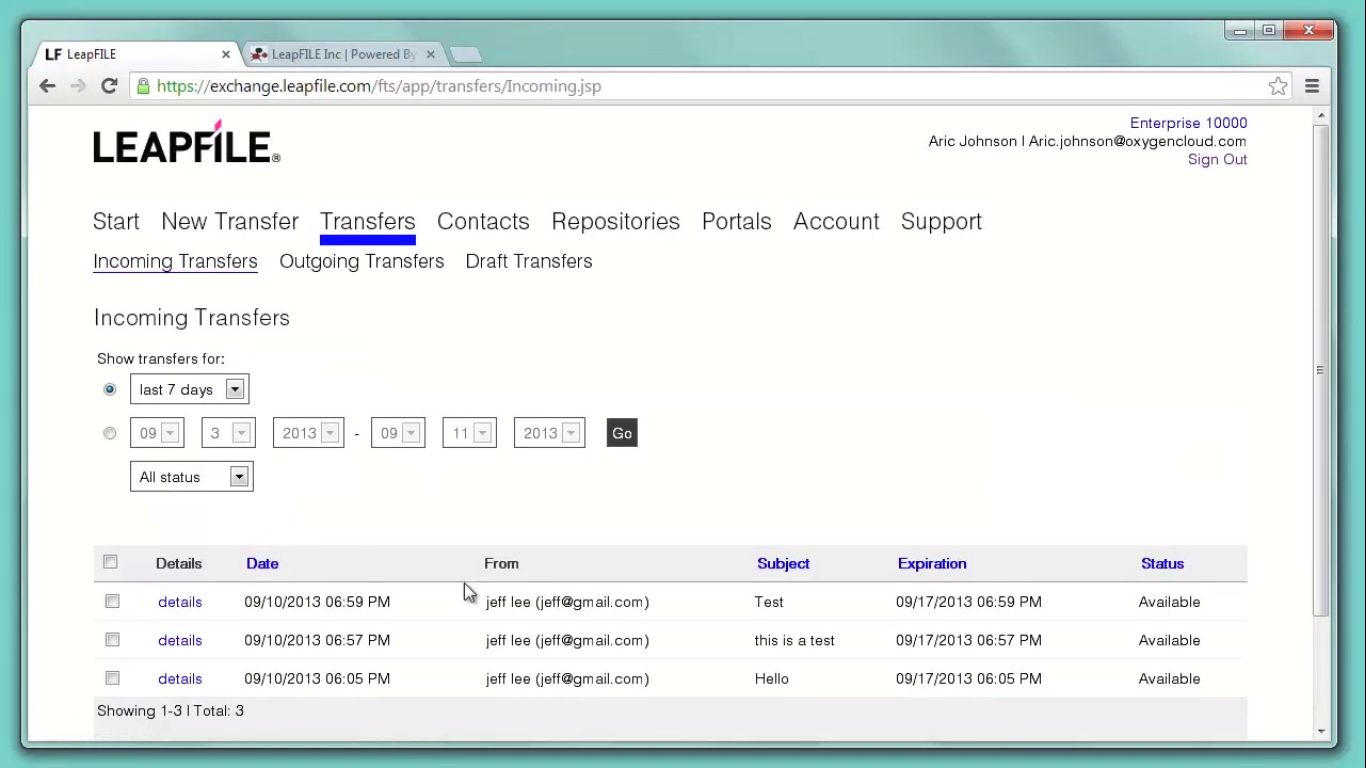
Task: Open the end month 09 dropdown
Action: point(397,433)
